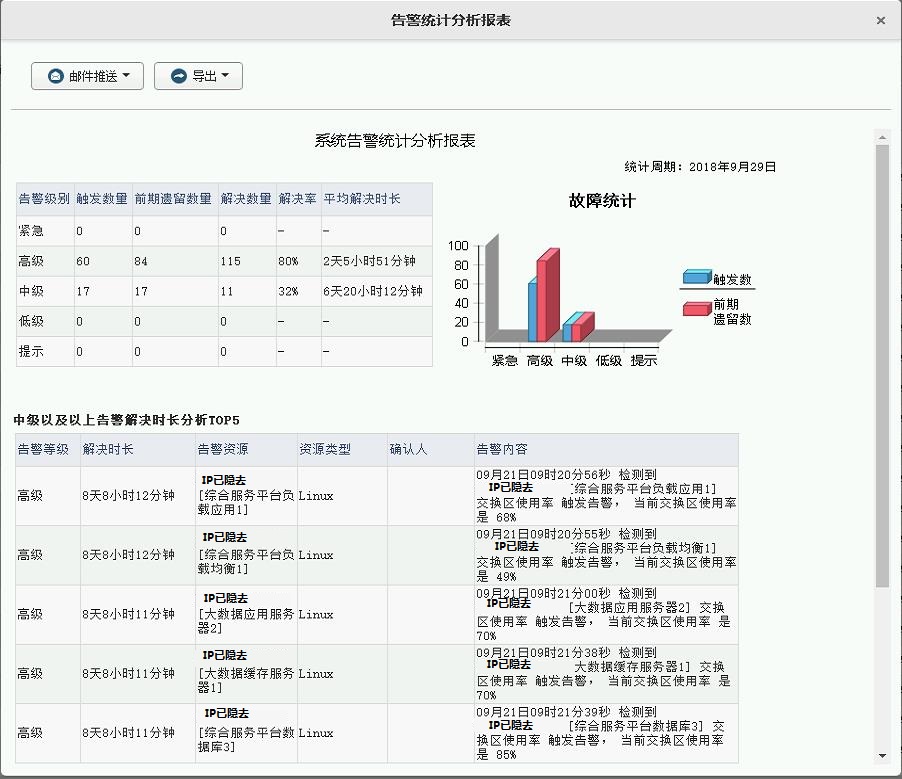Screen dimensions: 902x779
Task: Click the scrollbar up arrow icon
Action: click(882, 139)
